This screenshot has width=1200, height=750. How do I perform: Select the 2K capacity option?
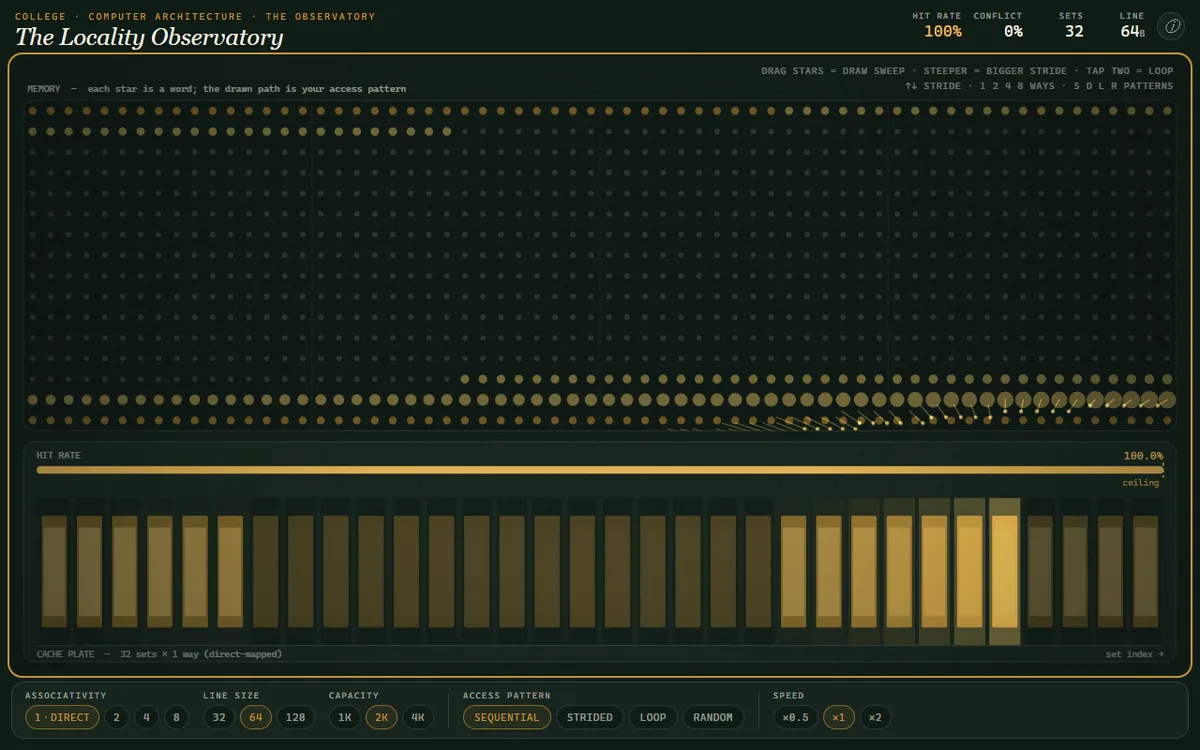[381, 717]
